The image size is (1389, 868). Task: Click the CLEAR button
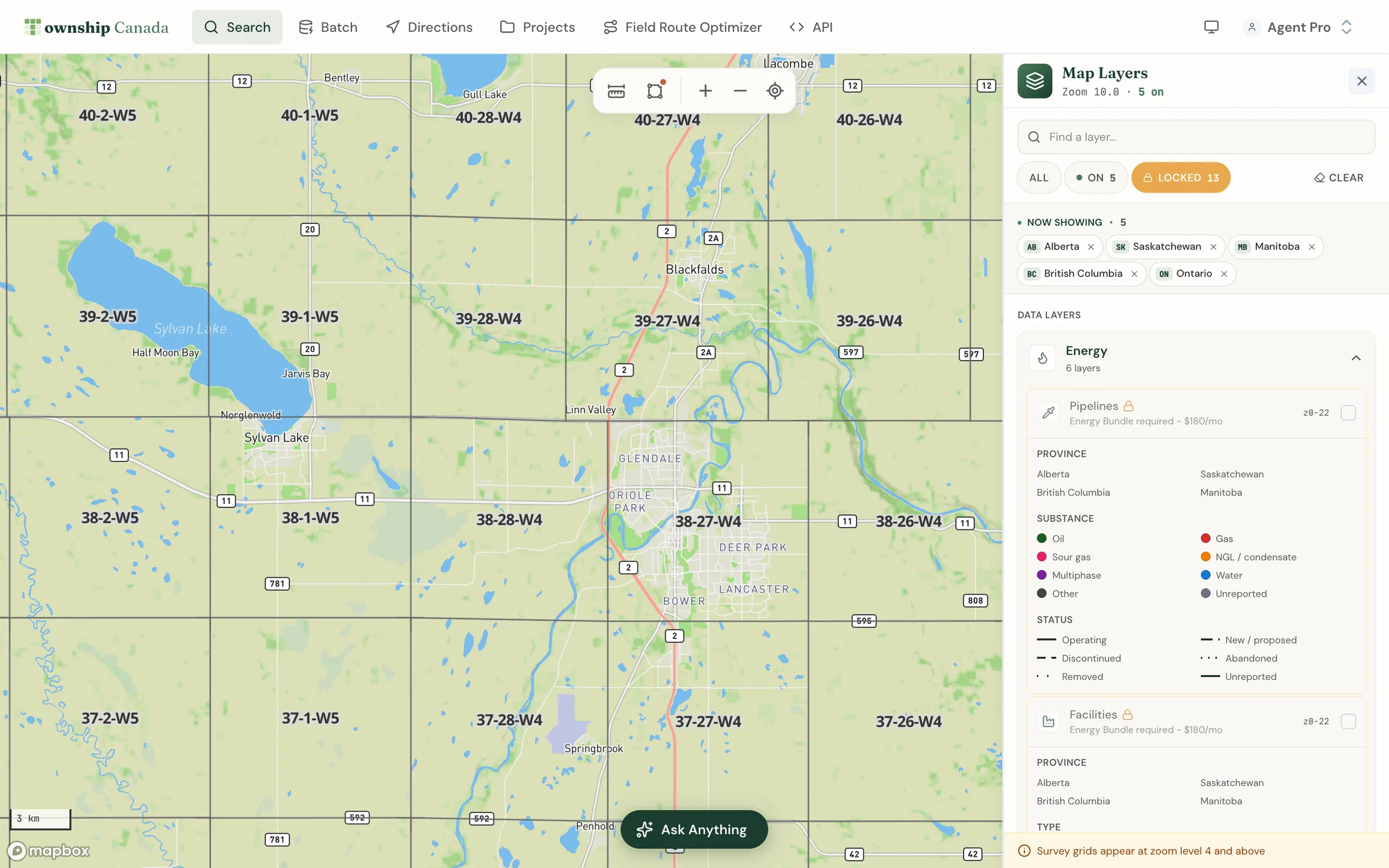(x=1339, y=178)
